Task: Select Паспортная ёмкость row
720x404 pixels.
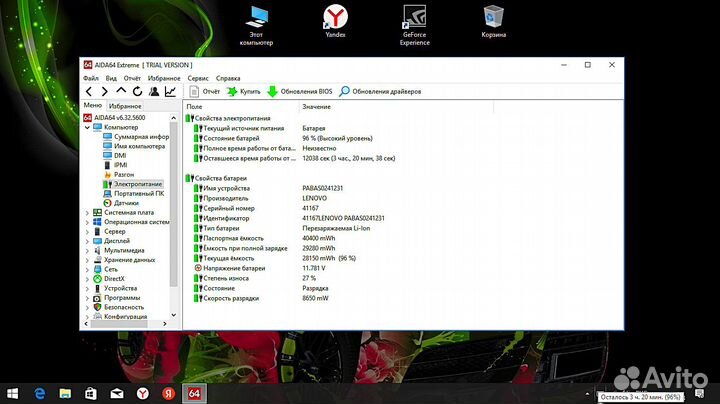Action: pyautogui.click(x=264, y=238)
